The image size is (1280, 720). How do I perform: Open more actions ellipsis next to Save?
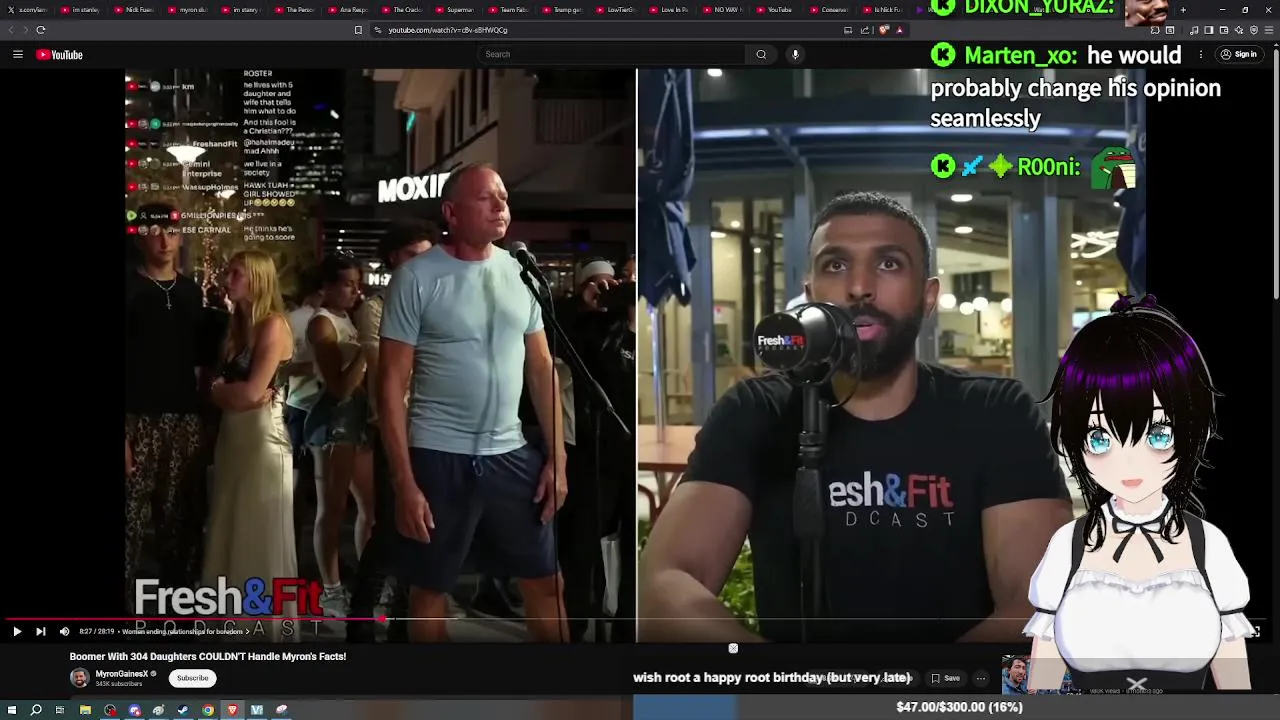point(981,678)
